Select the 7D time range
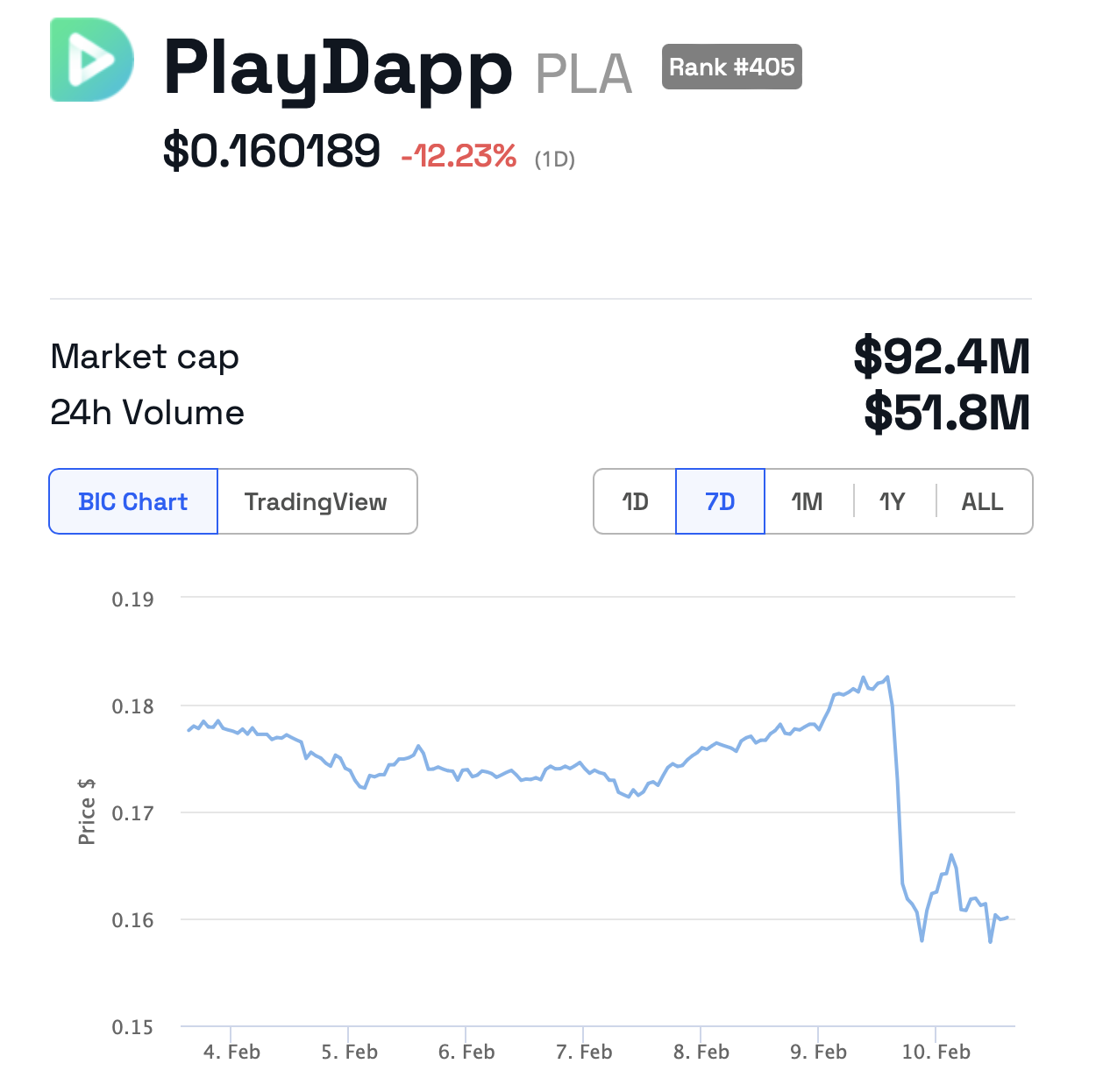Screen dimensions: 1096x1092 pyautogui.click(x=720, y=501)
